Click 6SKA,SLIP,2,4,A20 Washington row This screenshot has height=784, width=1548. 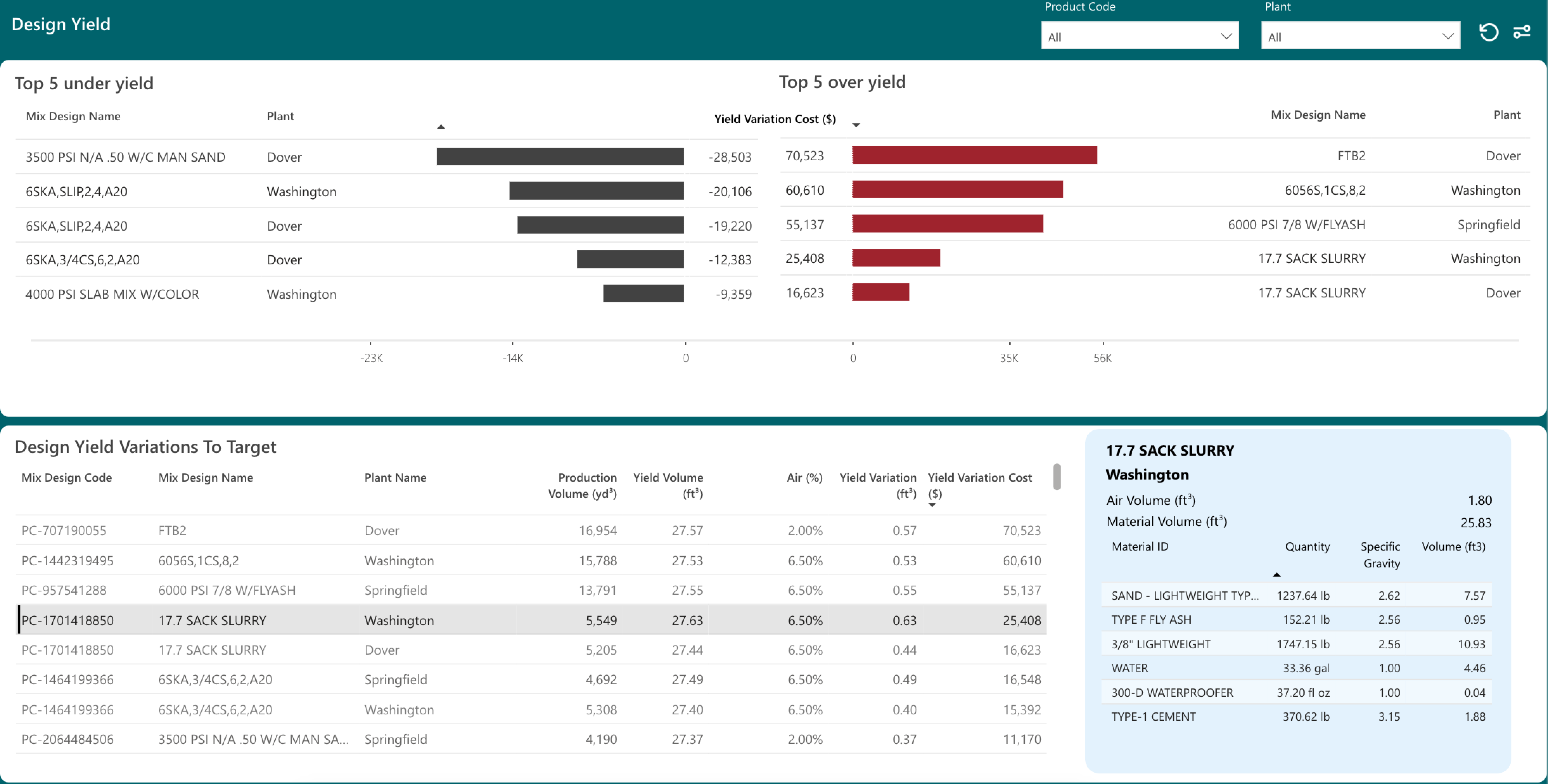[x=386, y=191]
